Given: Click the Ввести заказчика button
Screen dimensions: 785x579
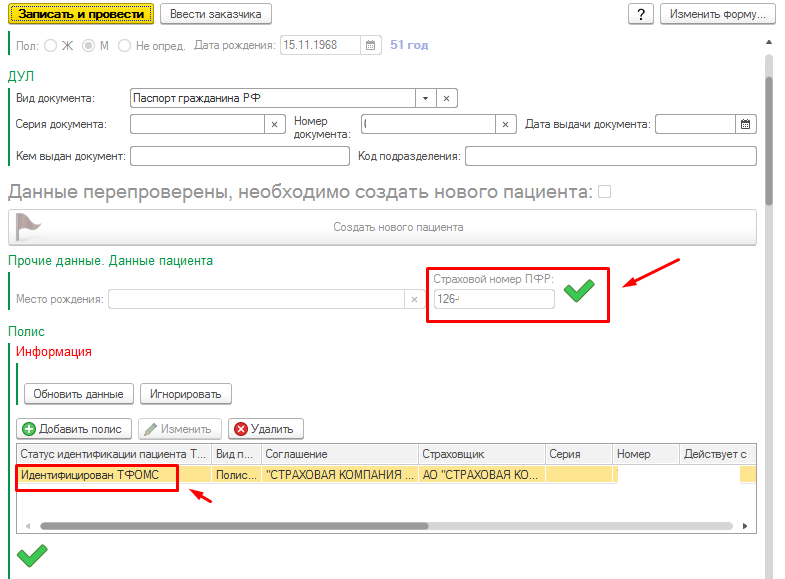Looking at the screenshot, I should coord(216,14).
